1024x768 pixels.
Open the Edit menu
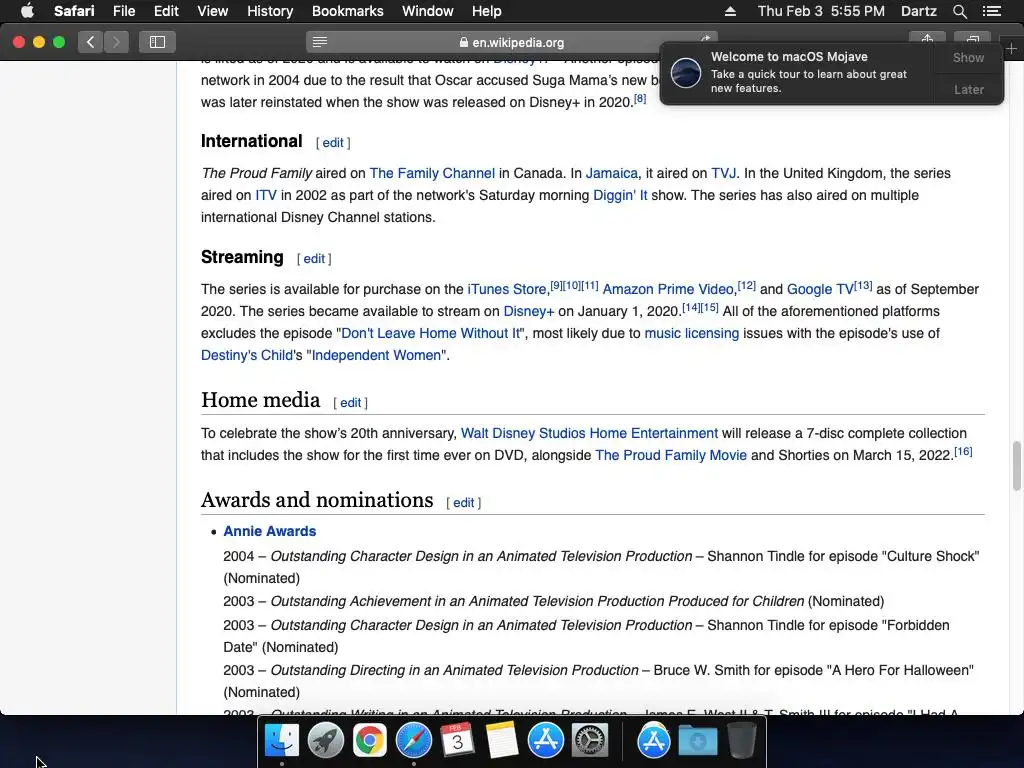[166, 11]
